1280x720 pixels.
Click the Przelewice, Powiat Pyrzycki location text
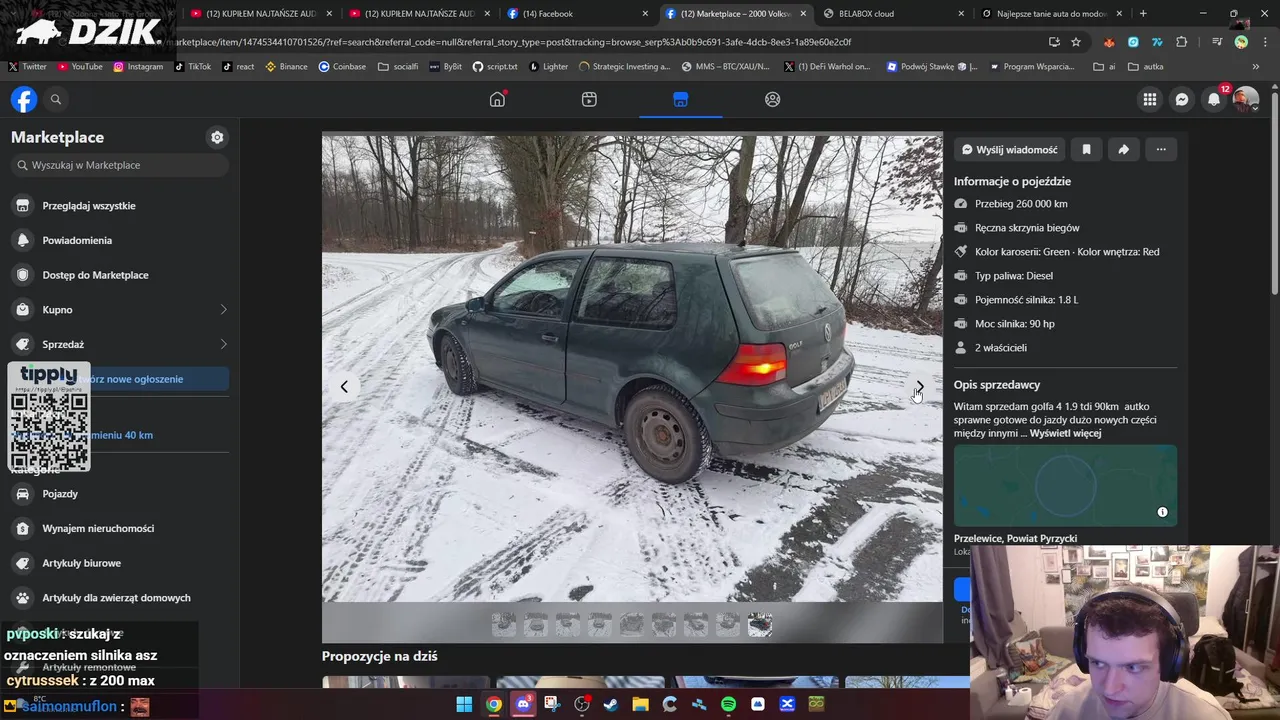click(x=1015, y=538)
